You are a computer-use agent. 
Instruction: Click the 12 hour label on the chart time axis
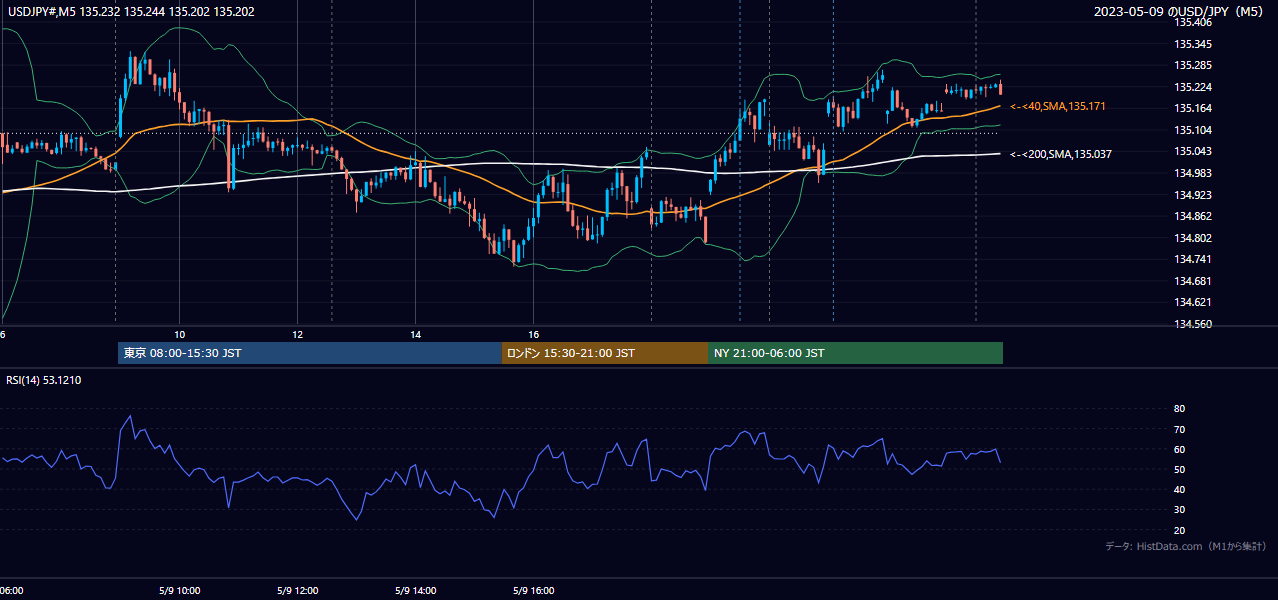(298, 334)
